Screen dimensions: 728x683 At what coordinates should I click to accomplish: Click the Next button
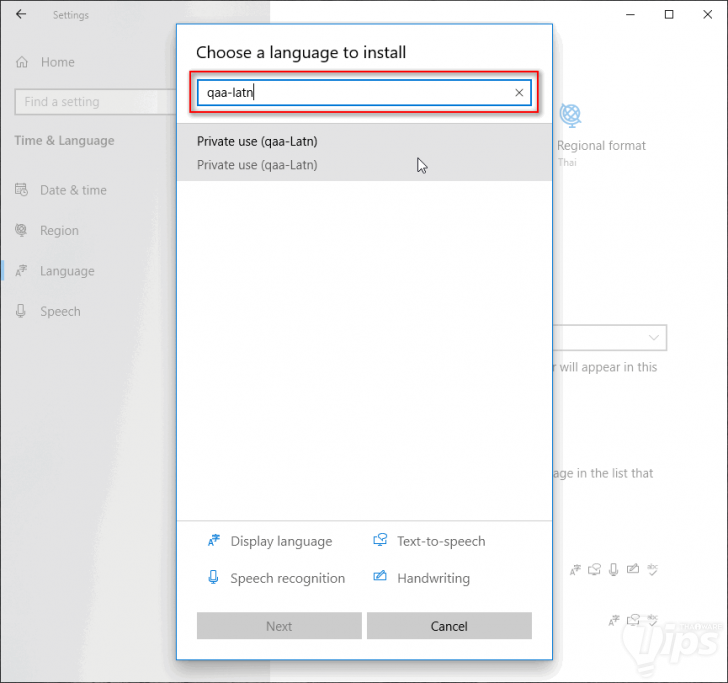pyautogui.click(x=279, y=626)
